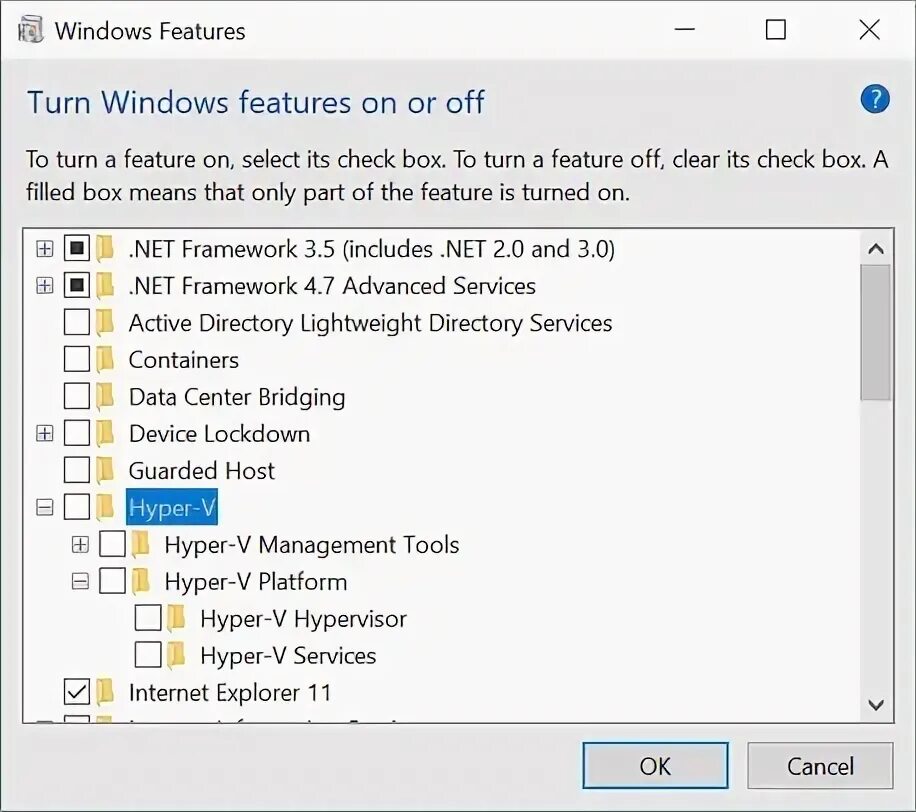Collapse the Hyper-V tree node
The width and height of the screenshot is (916, 812).
[x=44, y=508]
